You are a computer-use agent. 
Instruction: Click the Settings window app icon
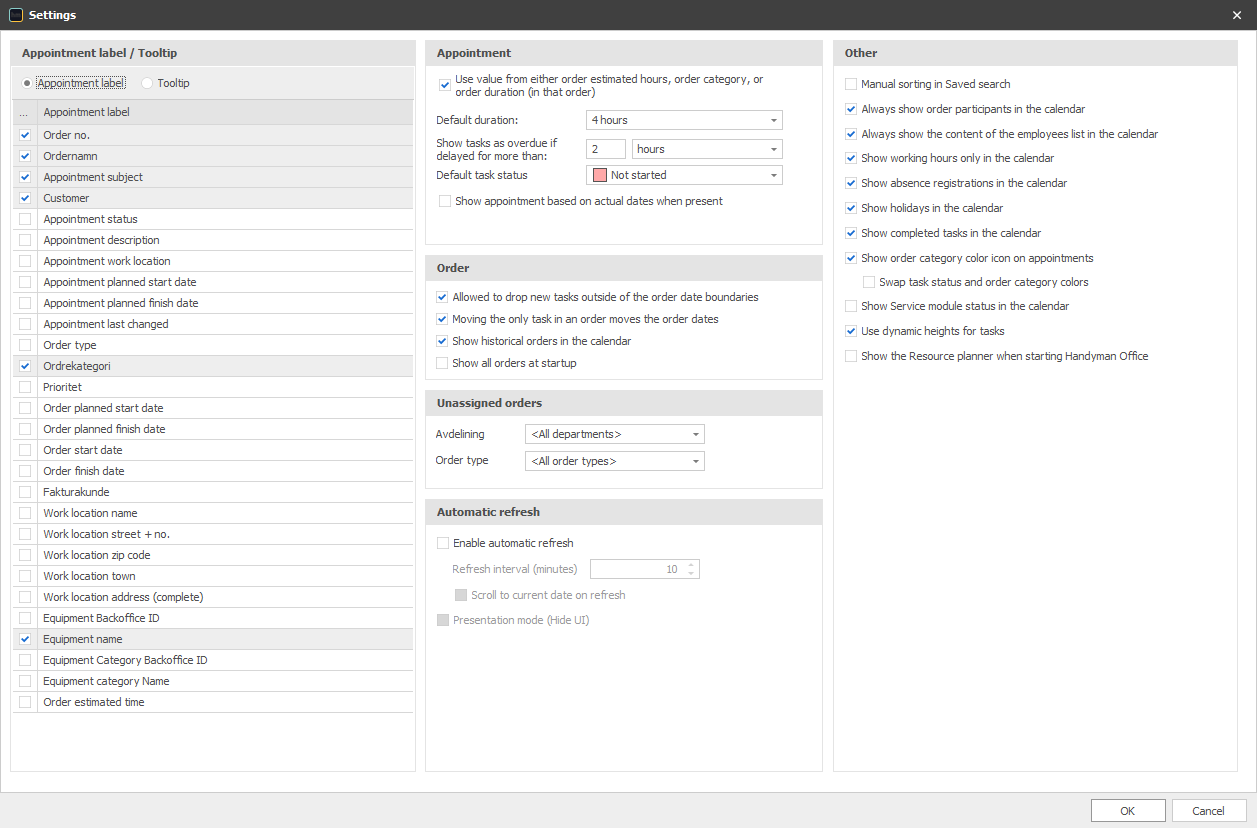click(x=15, y=15)
